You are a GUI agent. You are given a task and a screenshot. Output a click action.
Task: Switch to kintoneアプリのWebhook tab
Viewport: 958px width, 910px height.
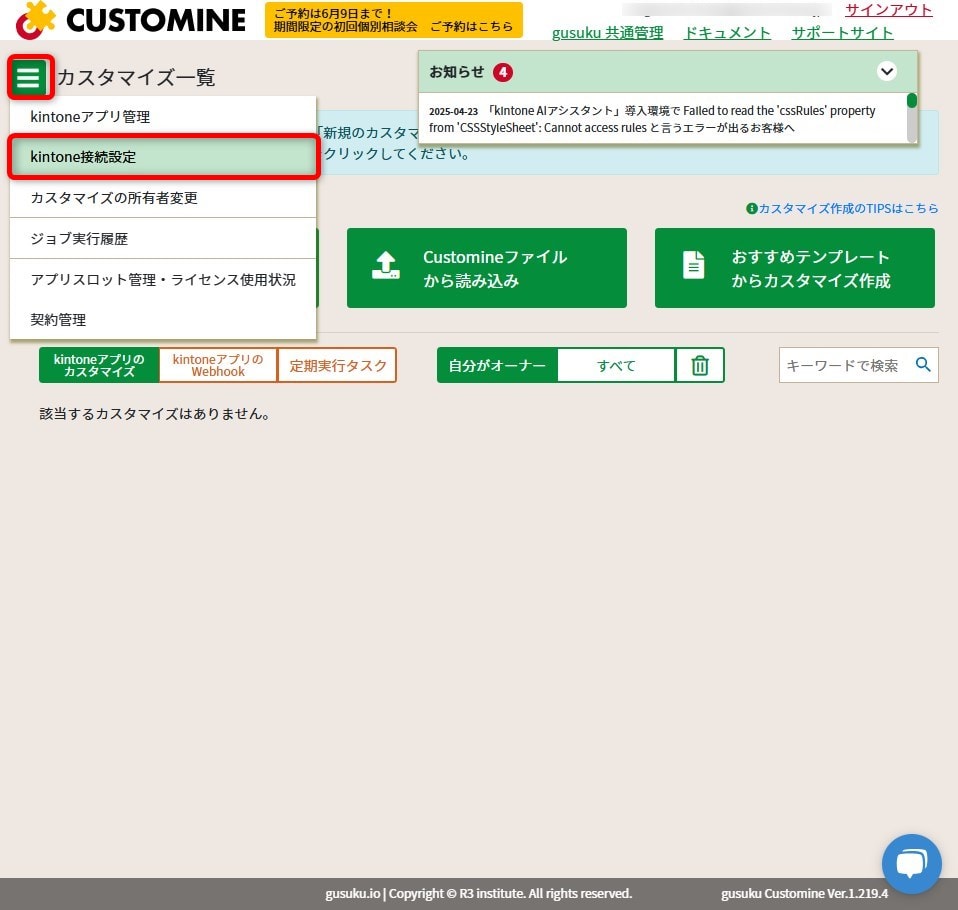tap(218, 365)
